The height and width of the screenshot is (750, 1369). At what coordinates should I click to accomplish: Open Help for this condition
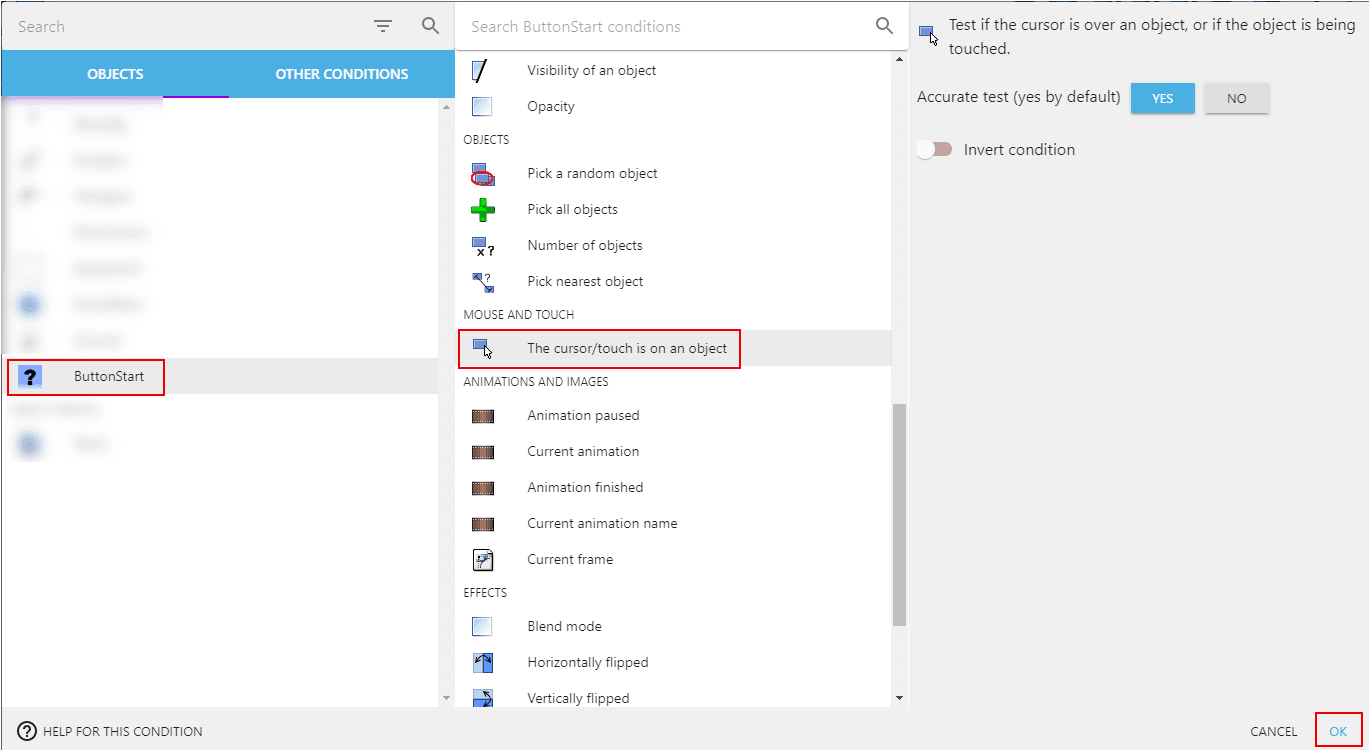click(110, 732)
